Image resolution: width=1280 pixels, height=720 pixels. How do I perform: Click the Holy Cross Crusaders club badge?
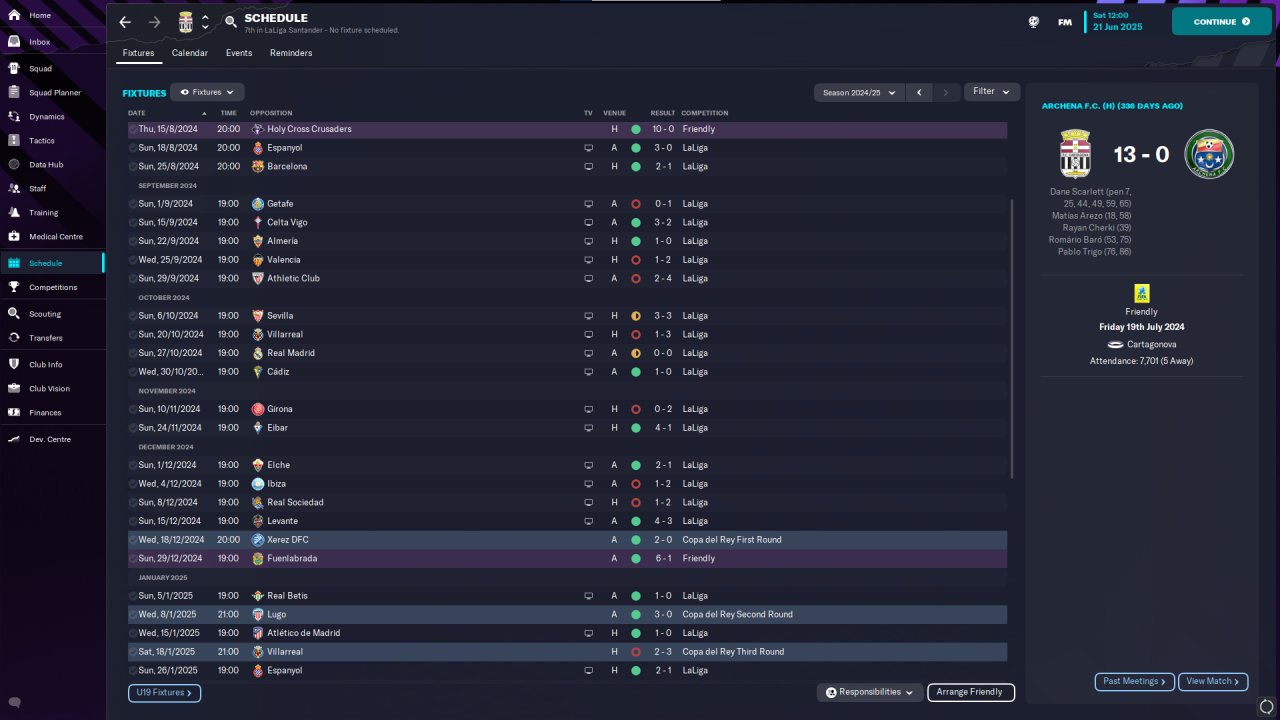coord(258,129)
